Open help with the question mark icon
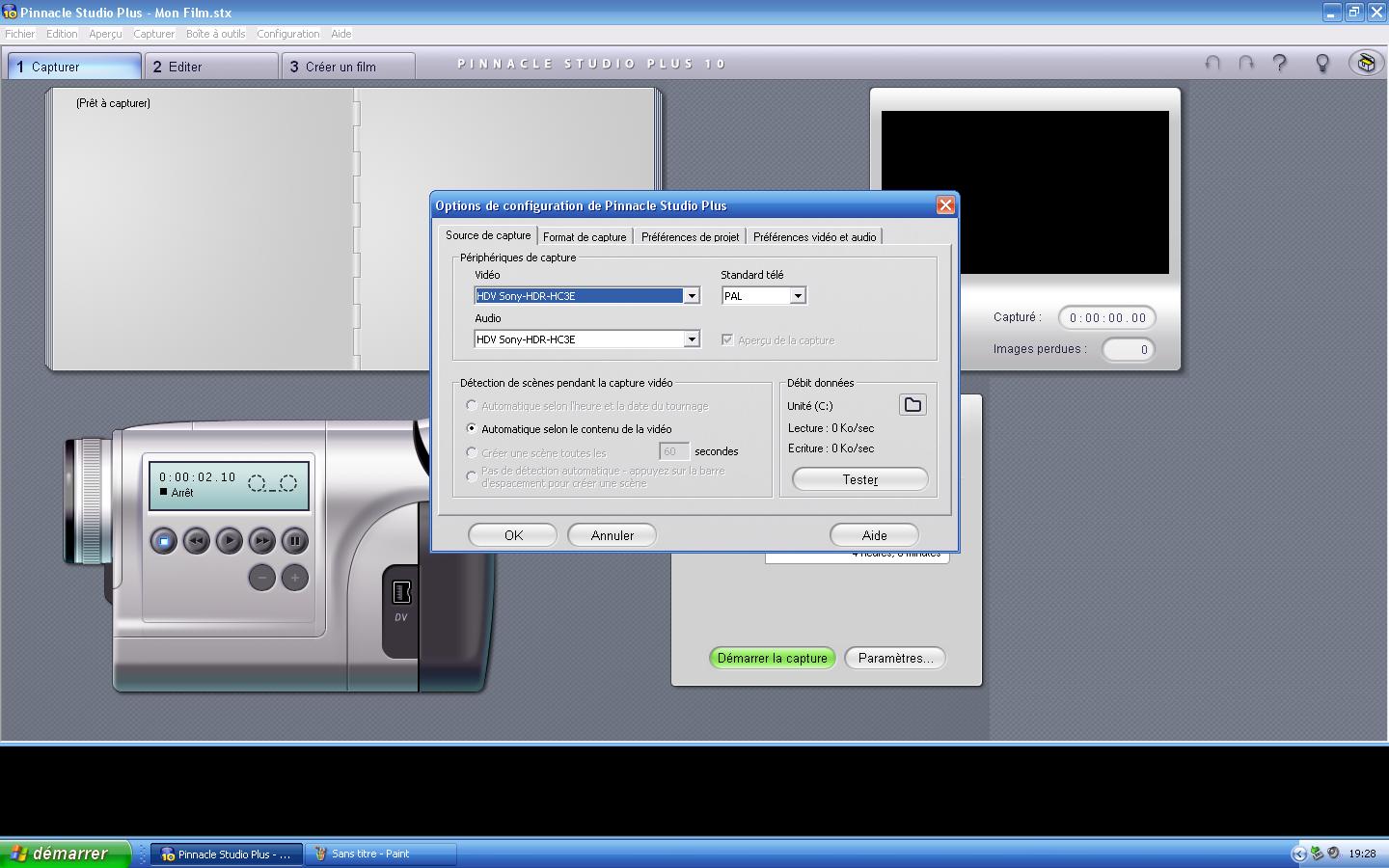Screen dimensions: 1389x868 (1280, 63)
